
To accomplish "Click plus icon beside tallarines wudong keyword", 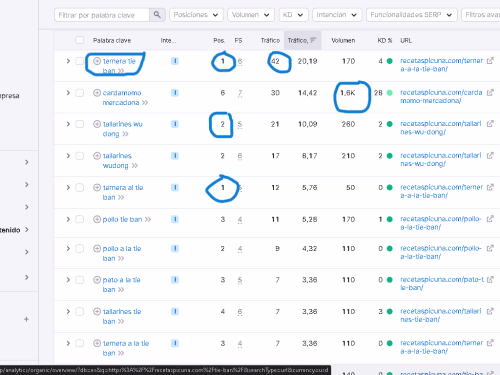I will point(97,156).
